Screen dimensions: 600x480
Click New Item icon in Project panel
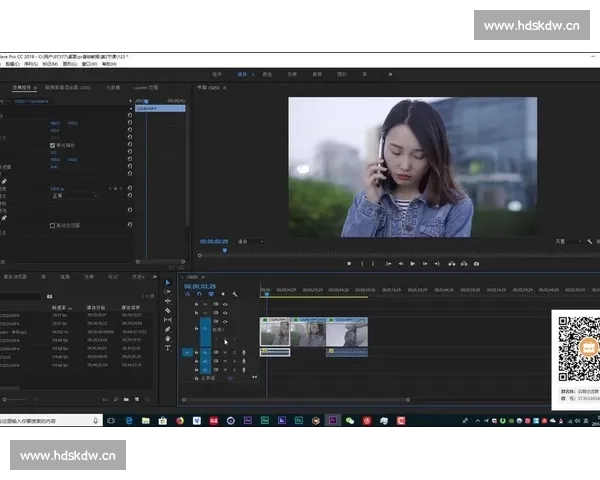coord(137,400)
